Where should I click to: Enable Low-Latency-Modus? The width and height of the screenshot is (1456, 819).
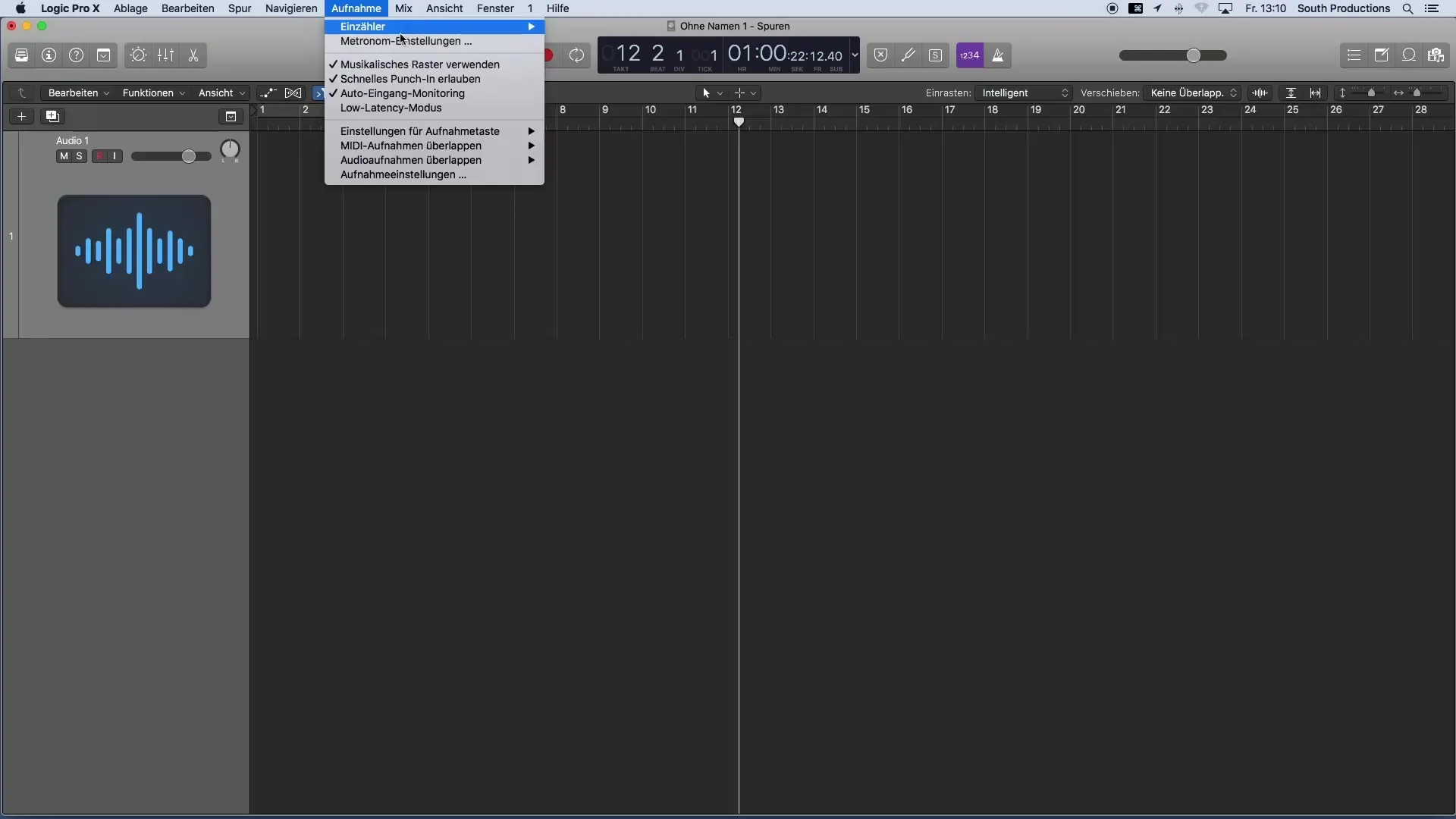click(435, 108)
